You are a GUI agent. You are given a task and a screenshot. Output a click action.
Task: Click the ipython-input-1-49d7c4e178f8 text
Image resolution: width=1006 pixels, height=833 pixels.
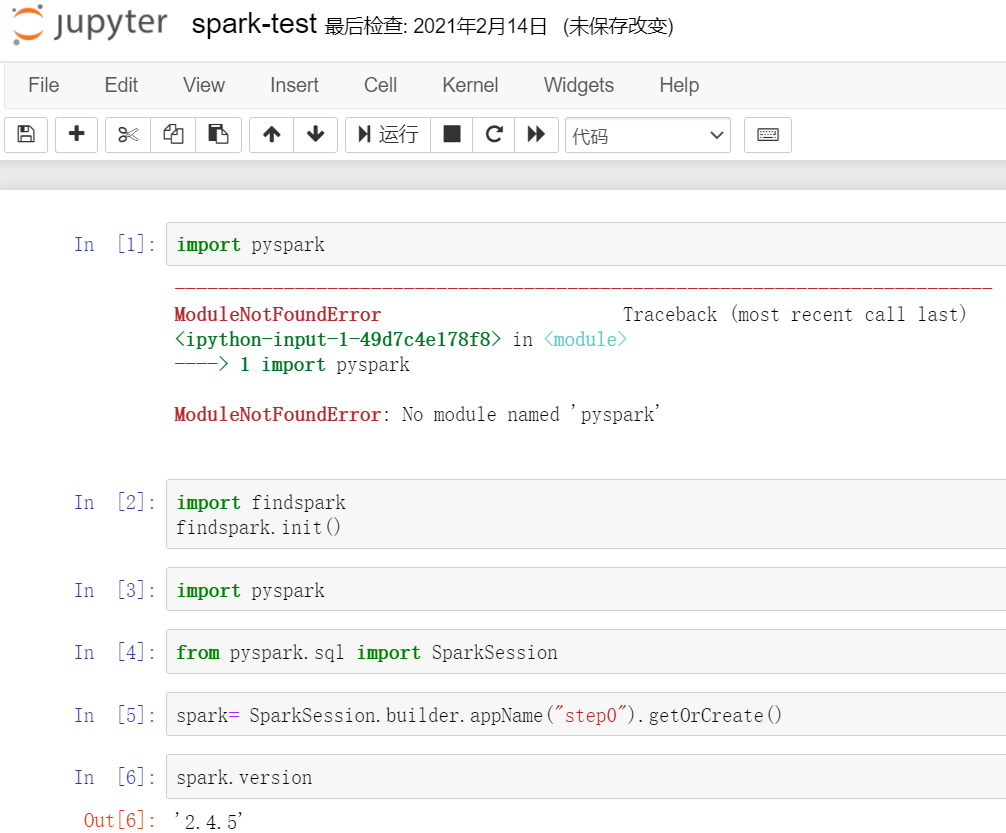click(337, 339)
